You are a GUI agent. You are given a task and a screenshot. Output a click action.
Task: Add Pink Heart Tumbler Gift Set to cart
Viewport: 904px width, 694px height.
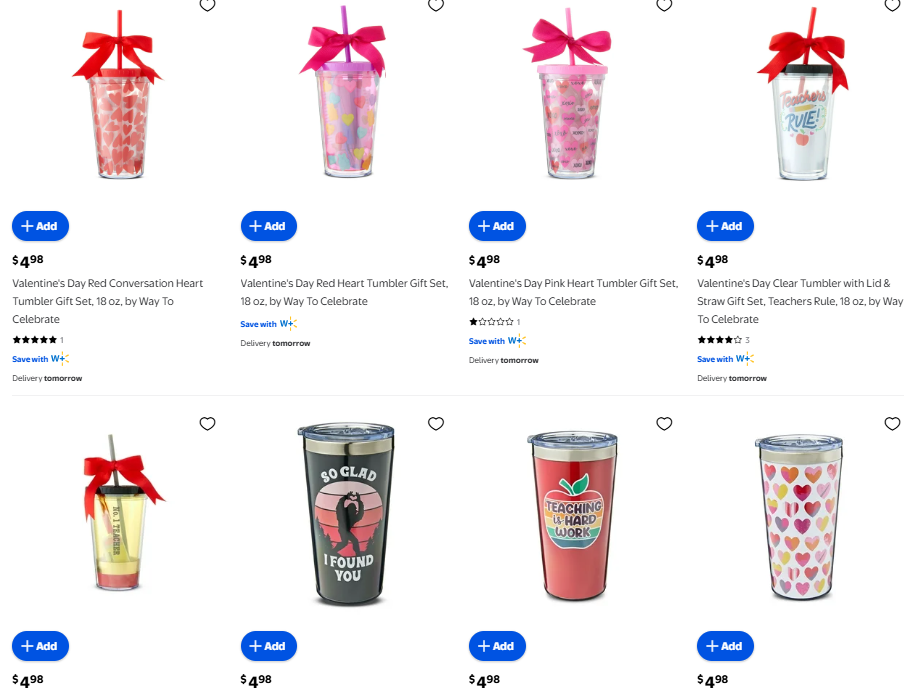point(497,226)
